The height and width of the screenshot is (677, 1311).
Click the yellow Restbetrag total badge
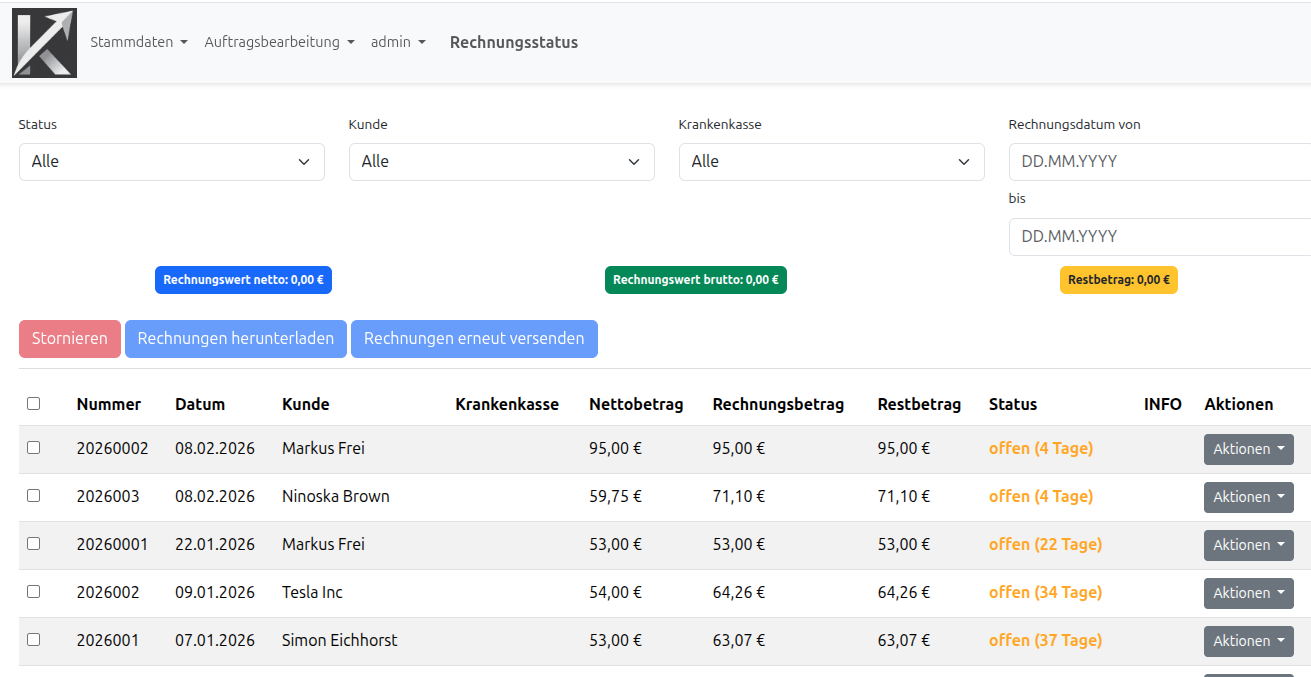1118,280
